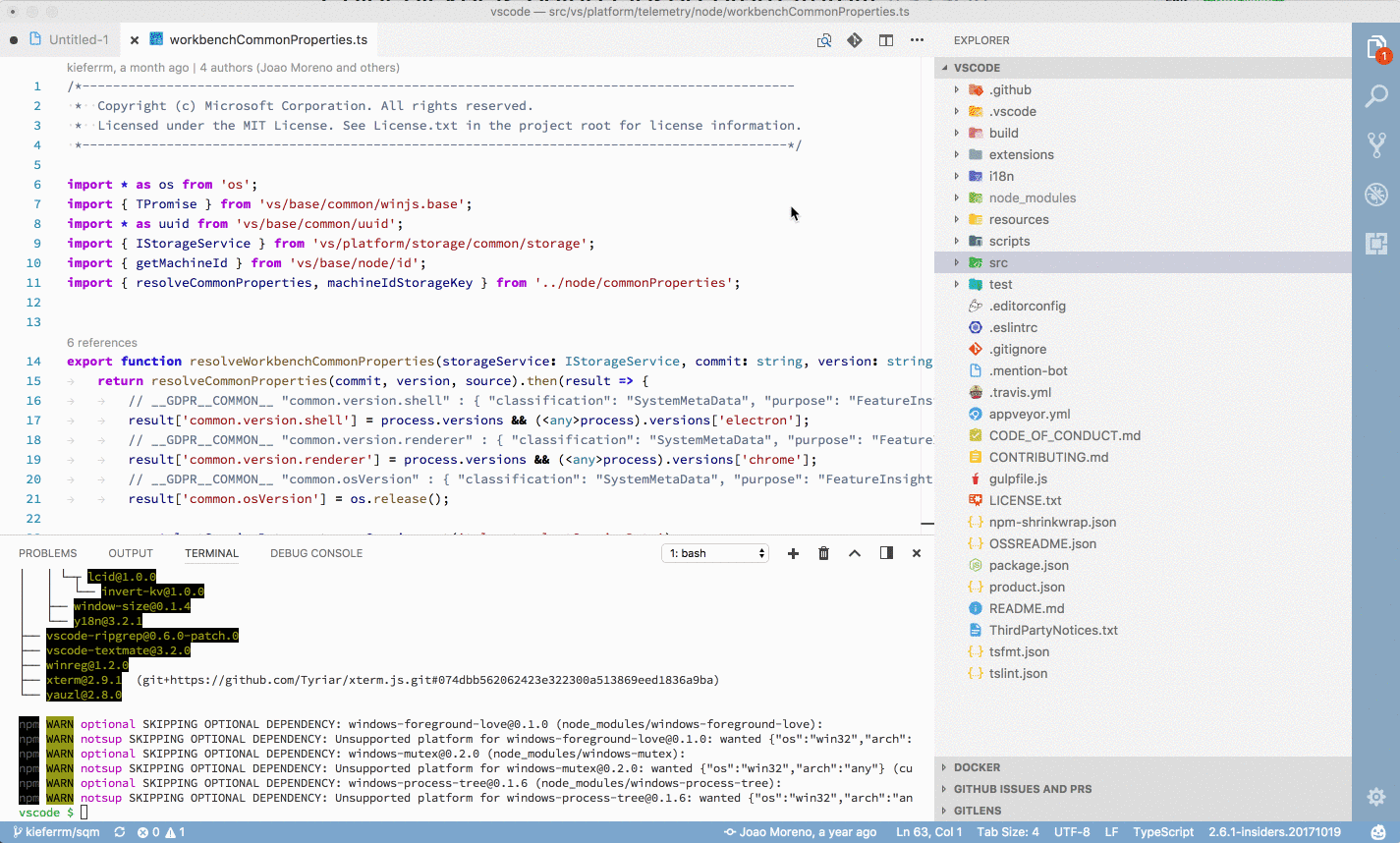Switch to the Untitled-1 tab
The height and width of the screenshot is (843, 1400).
[70, 39]
